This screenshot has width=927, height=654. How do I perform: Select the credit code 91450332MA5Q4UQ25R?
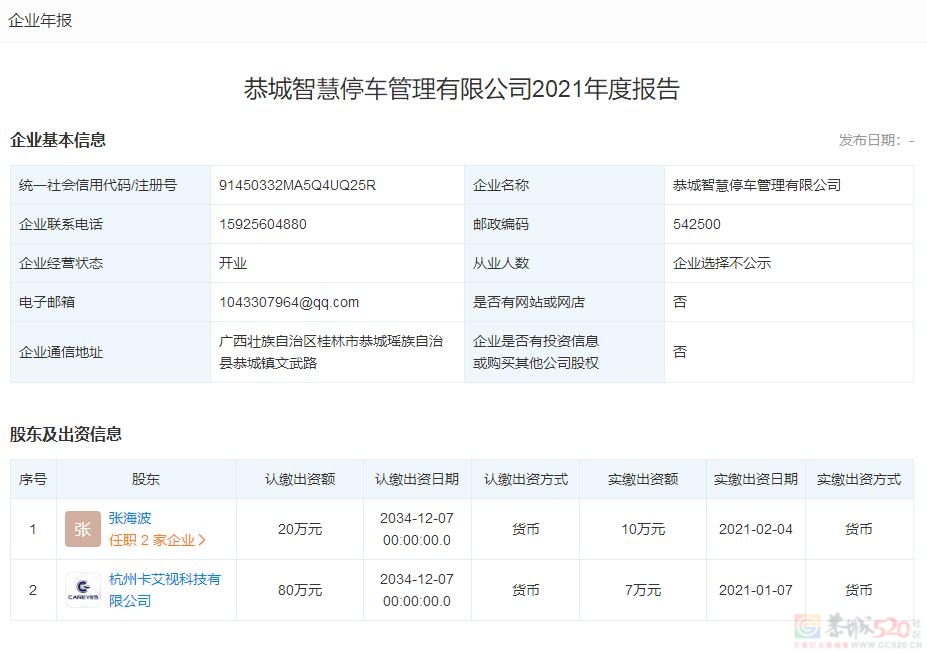pyautogui.click(x=297, y=185)
